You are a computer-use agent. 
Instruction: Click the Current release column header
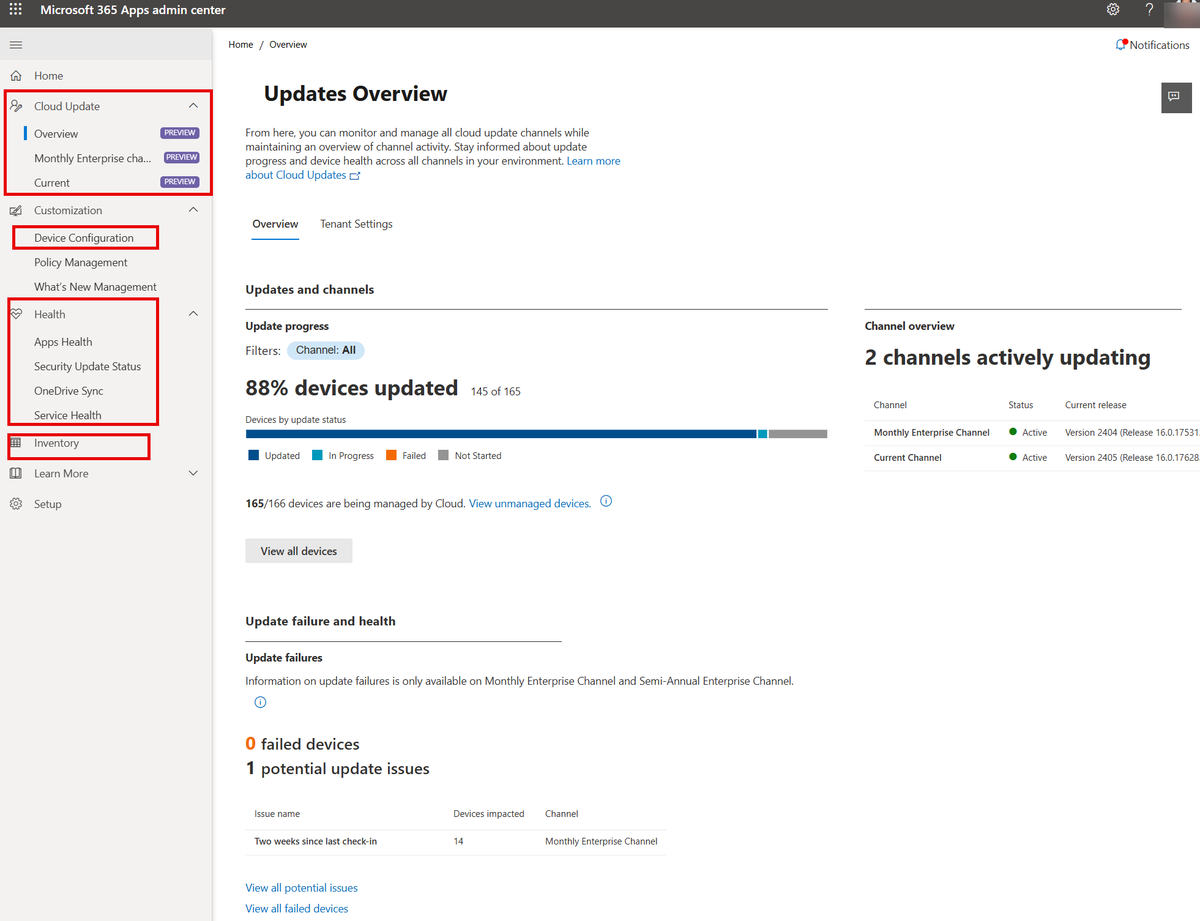tap(1095, 405)
